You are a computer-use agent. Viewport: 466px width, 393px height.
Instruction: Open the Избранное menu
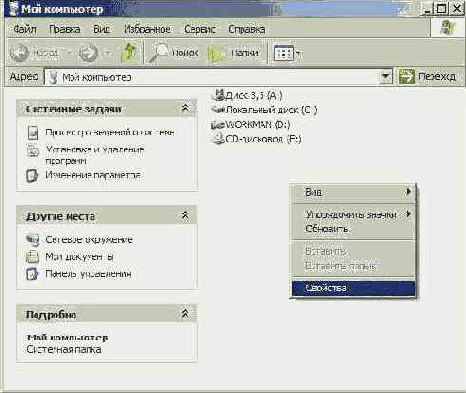coord(147,29)
